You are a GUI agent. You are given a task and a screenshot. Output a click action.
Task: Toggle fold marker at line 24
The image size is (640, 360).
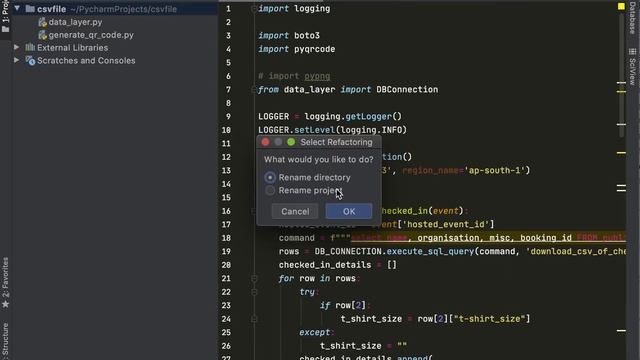pos(254,319)
